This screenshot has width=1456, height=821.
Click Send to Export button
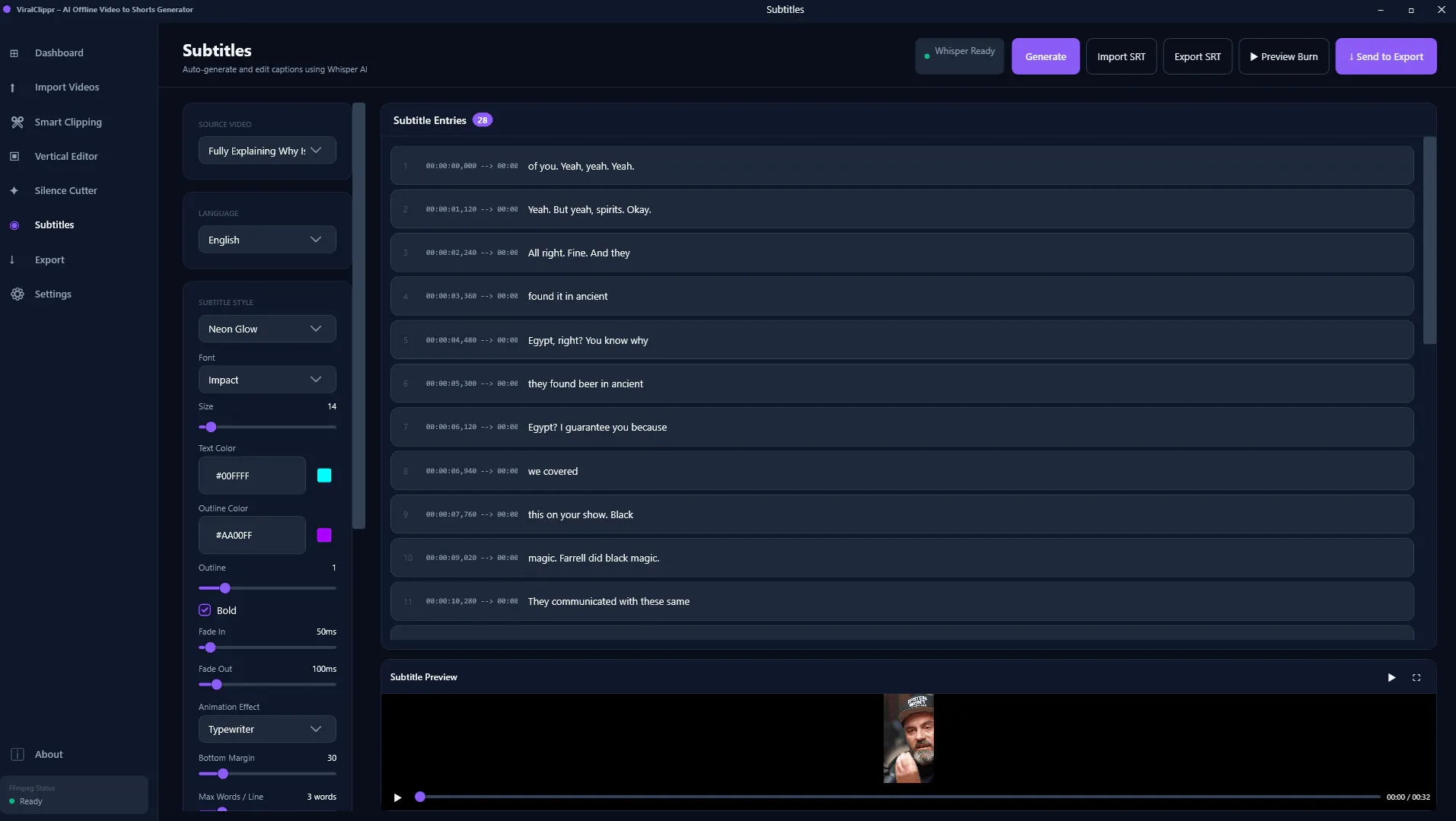click(1386, 56)
